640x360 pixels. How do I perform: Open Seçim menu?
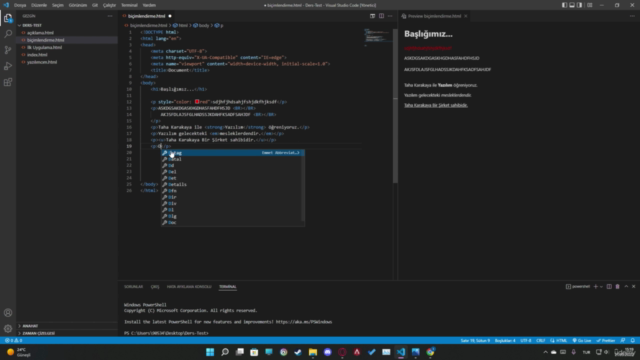pyautogui.click(x=58, y=5)
